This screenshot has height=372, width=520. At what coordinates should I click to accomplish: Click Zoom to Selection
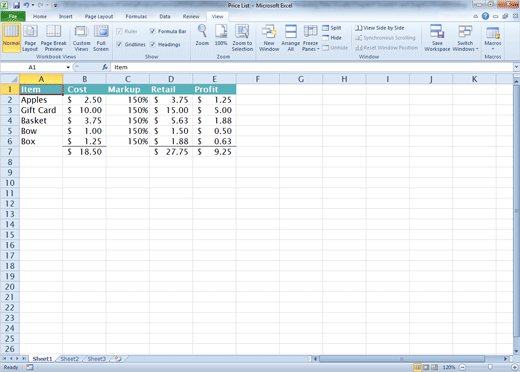(242, 38)
